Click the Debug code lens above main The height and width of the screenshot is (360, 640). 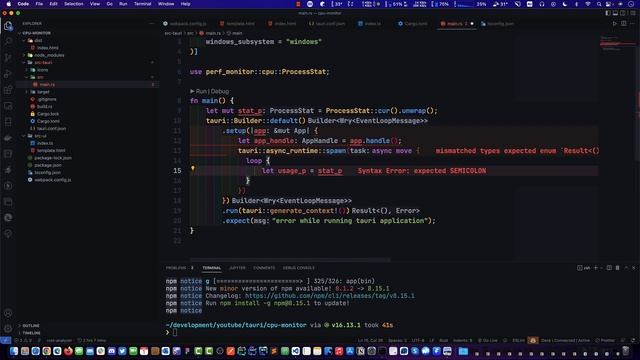(x=220, y=91)
